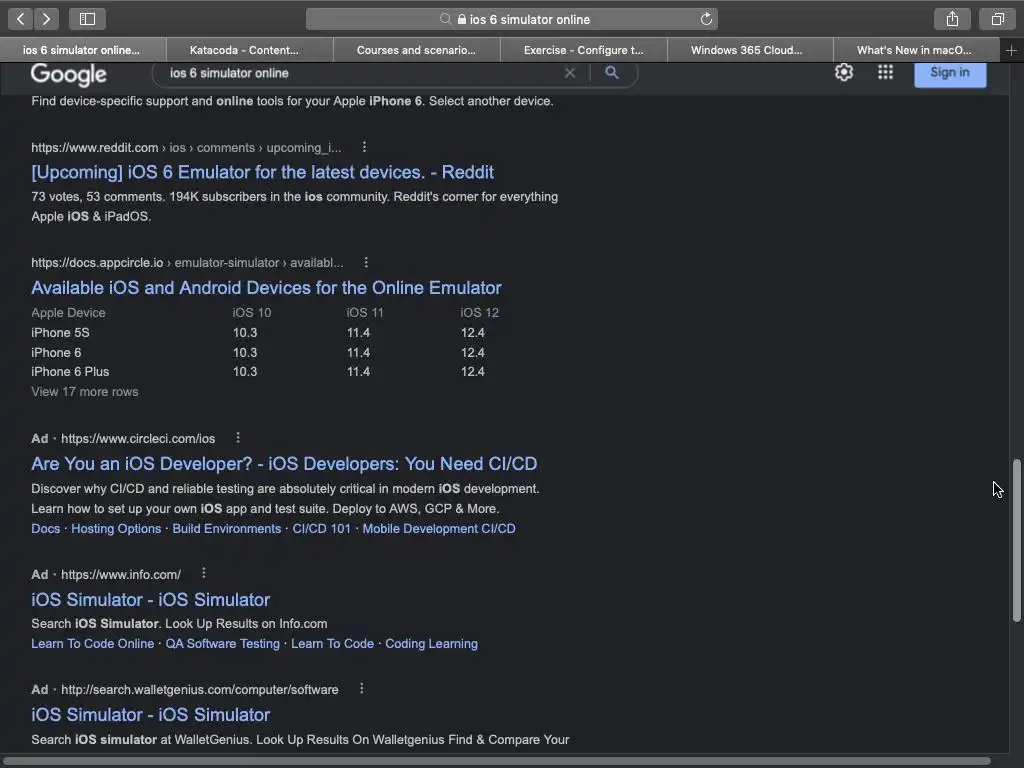Open Are You an iOS Developer ad
Image resolution: width=1024 pixels, height=768 pixels.
click(x=284, y=464)
